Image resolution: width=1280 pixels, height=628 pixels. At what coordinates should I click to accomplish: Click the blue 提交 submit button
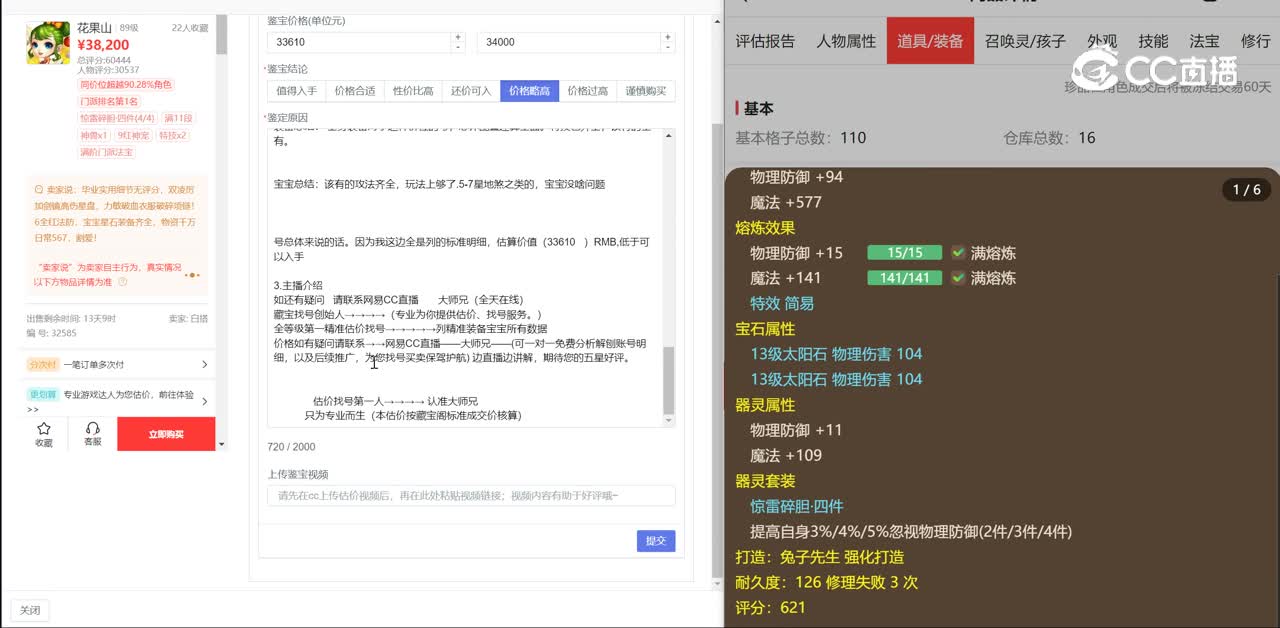point(656,541)
